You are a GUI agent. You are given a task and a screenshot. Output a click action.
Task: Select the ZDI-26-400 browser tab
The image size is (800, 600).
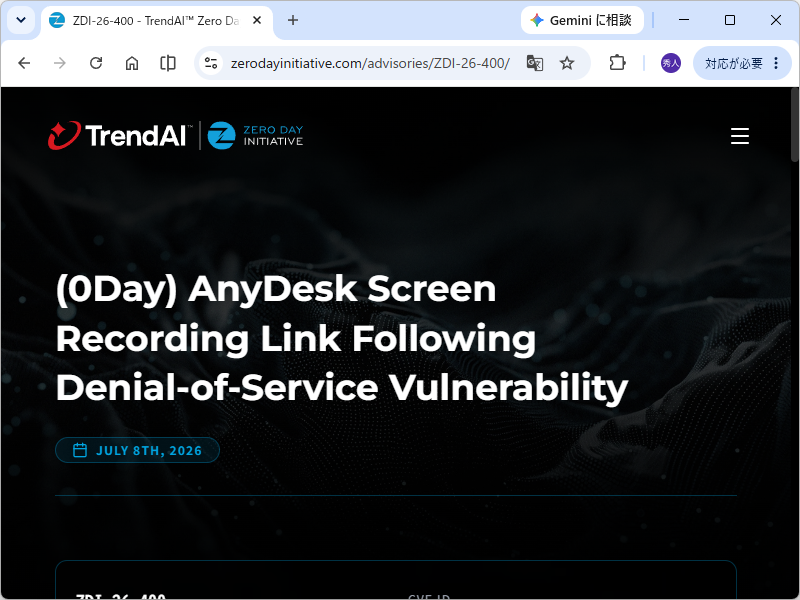click(157, 20)
